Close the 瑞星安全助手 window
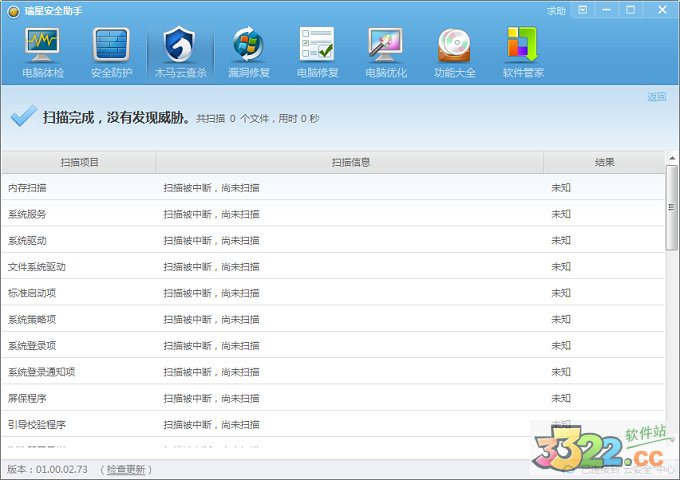The height and width of the screenshot is (480, 680). point(662,10)
